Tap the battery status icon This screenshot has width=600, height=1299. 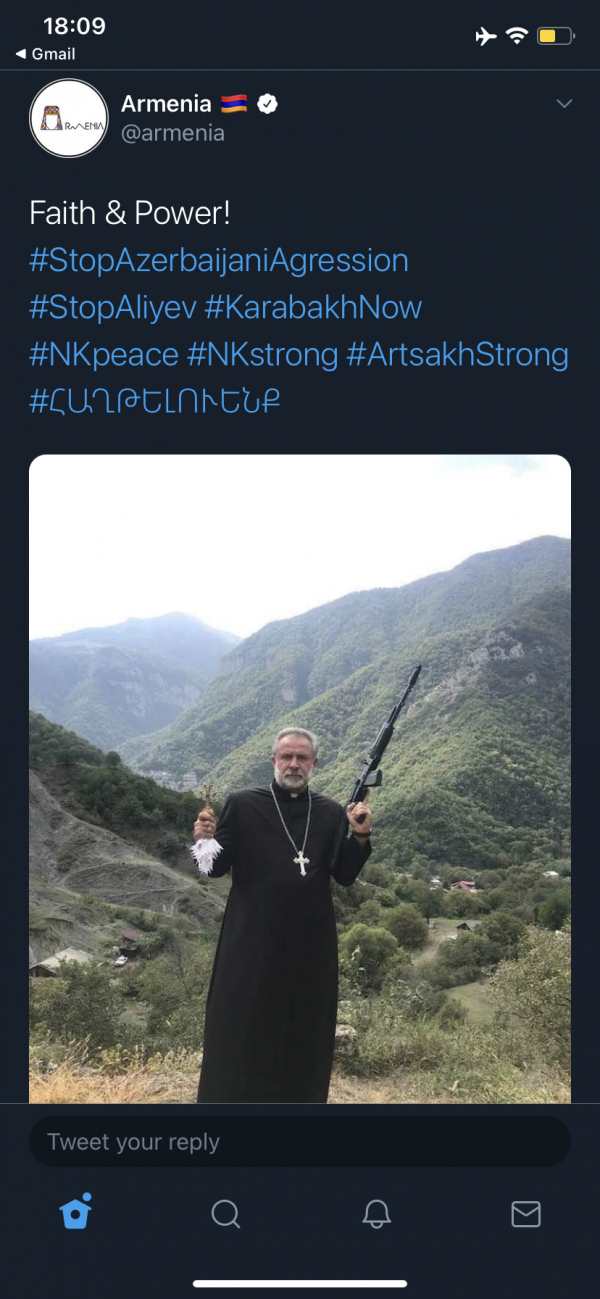tap(555, 37)
